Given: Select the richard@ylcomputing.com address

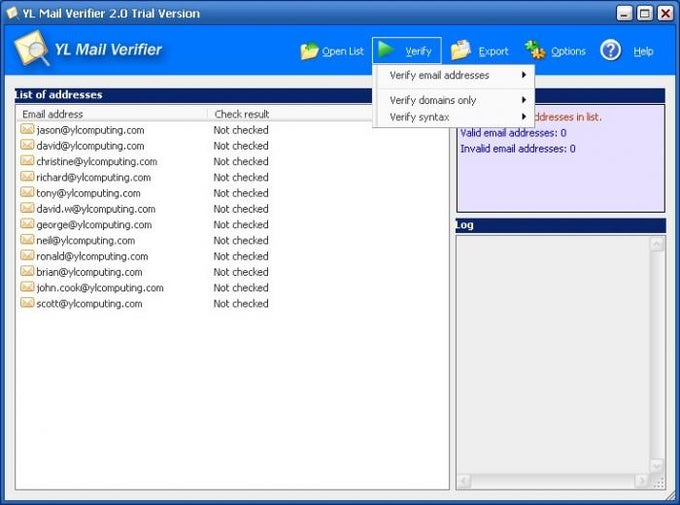Looking at the screenshot, I should tap(94, 177).
